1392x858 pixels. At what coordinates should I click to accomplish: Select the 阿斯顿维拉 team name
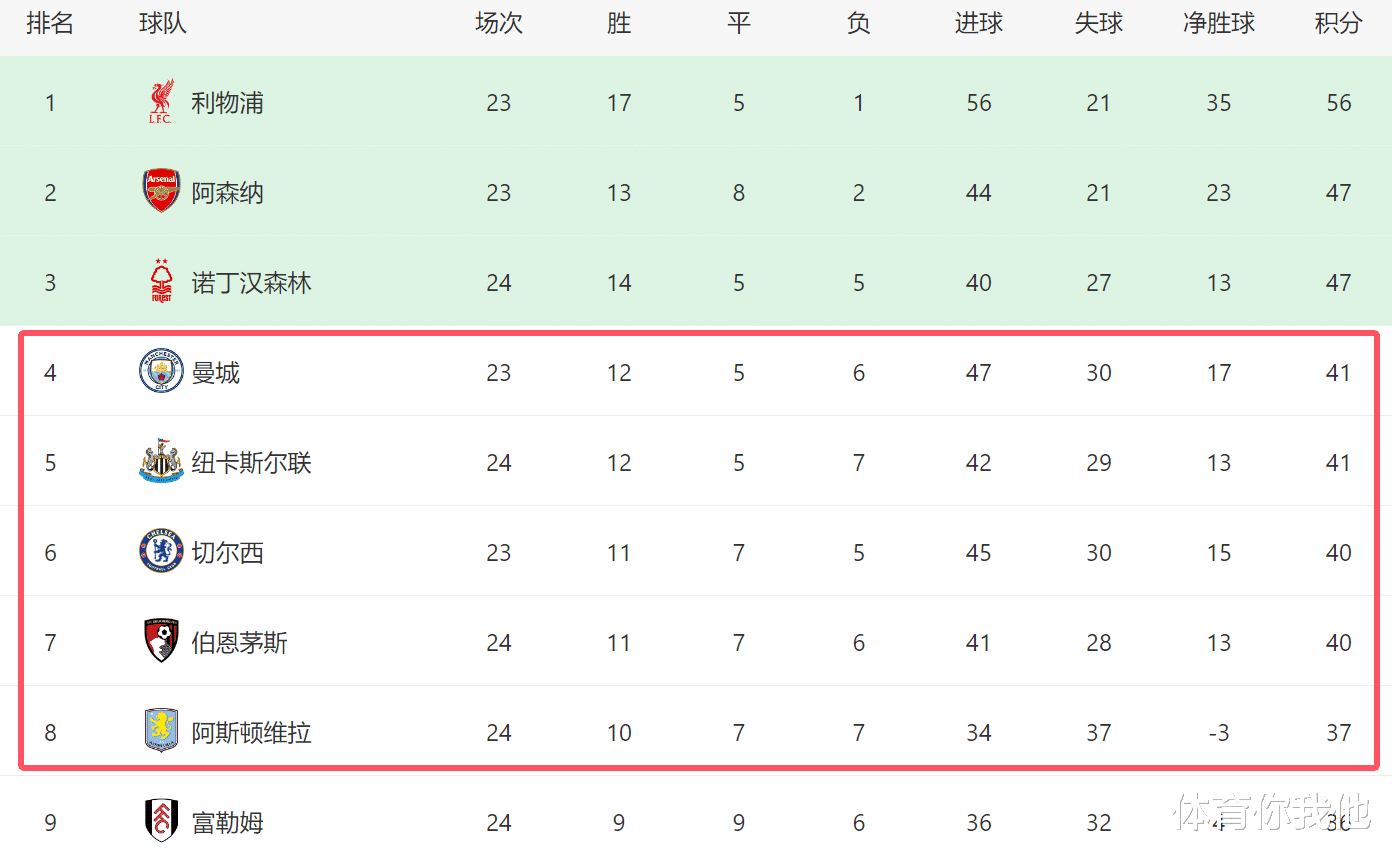[252, 733]
